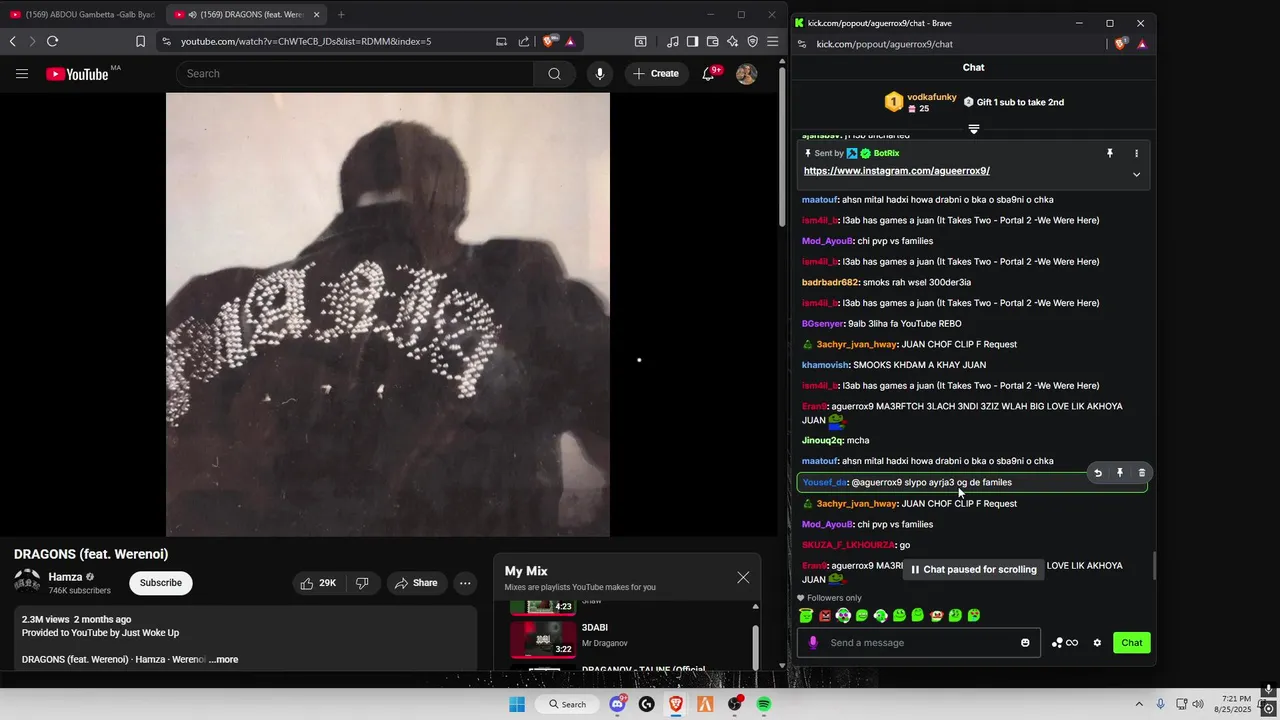Open a new browser tab

pos(341,14)
